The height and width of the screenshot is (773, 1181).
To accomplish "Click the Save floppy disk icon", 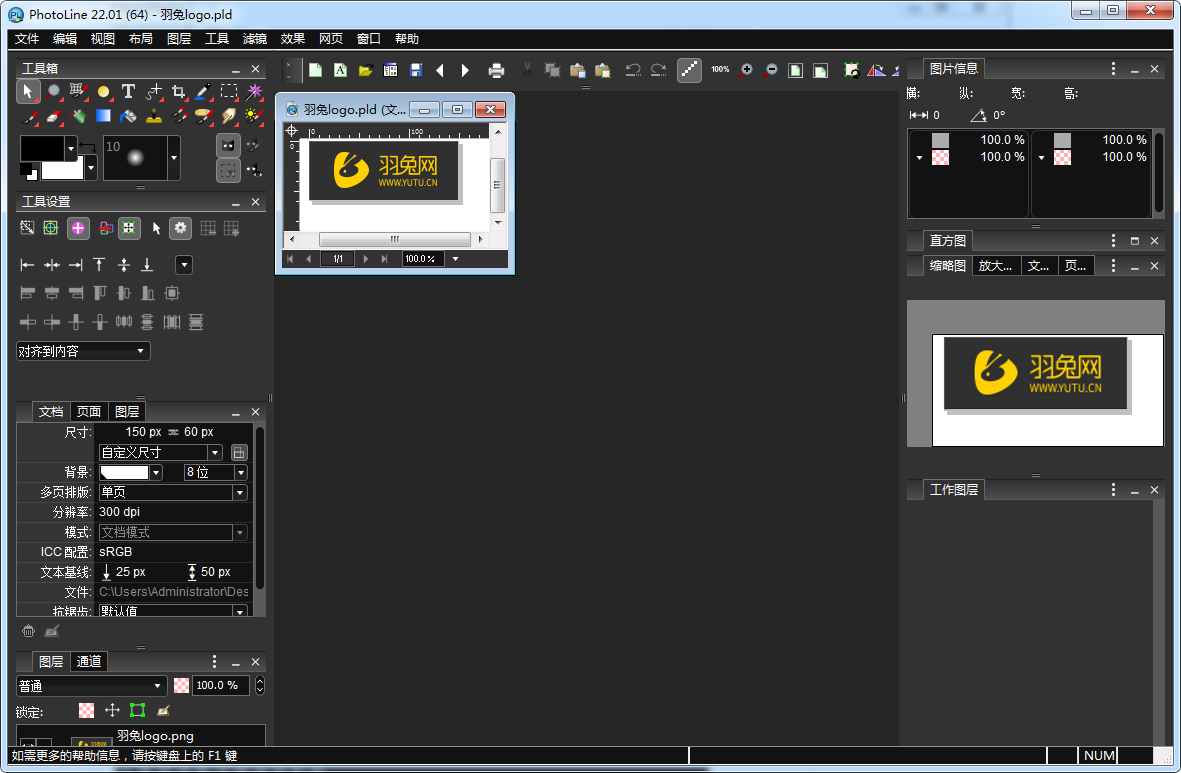I will pos(415,70).
